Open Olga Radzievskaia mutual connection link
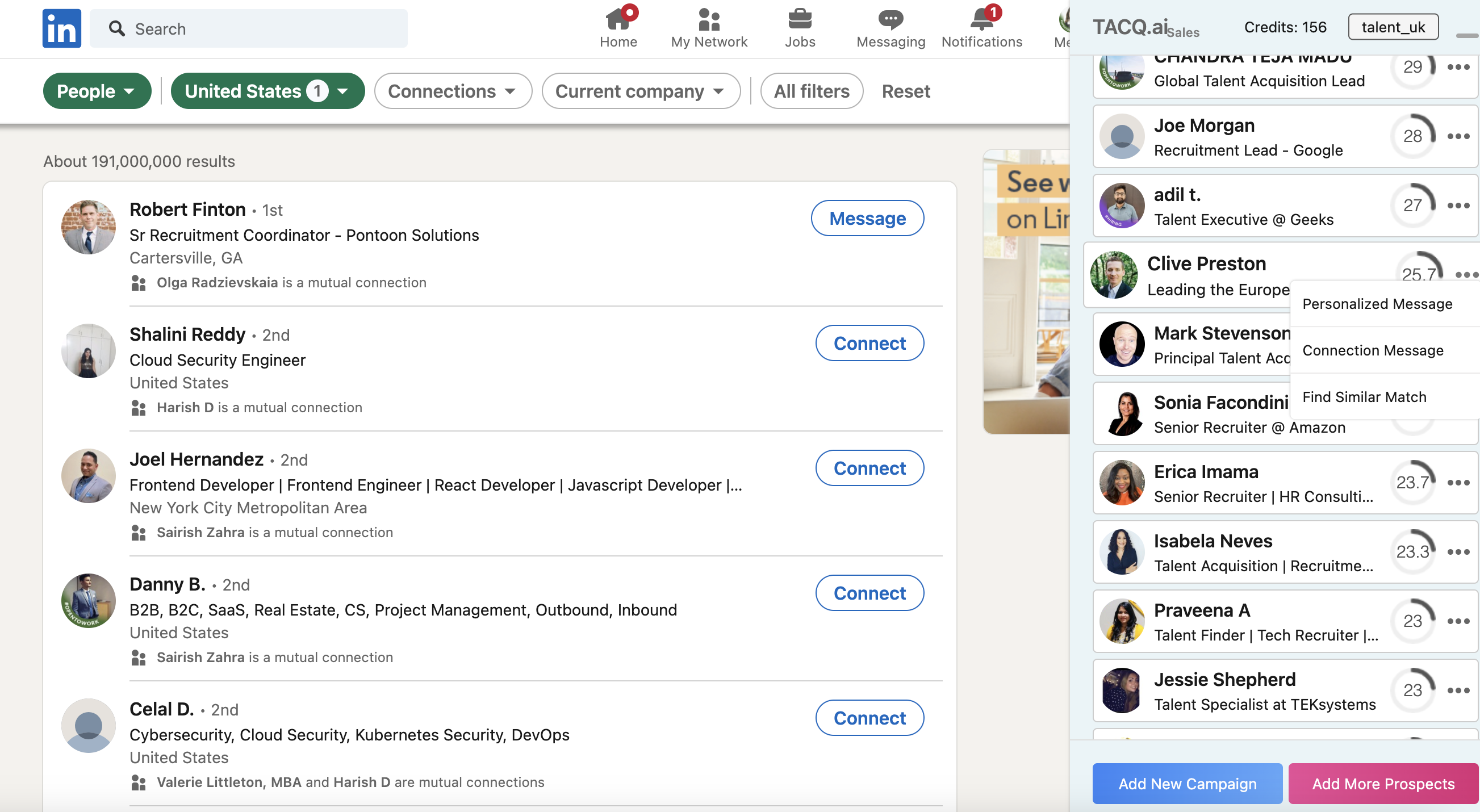Screen dimensions: 1480x812 pyautogui.click(x=217, y=283)
